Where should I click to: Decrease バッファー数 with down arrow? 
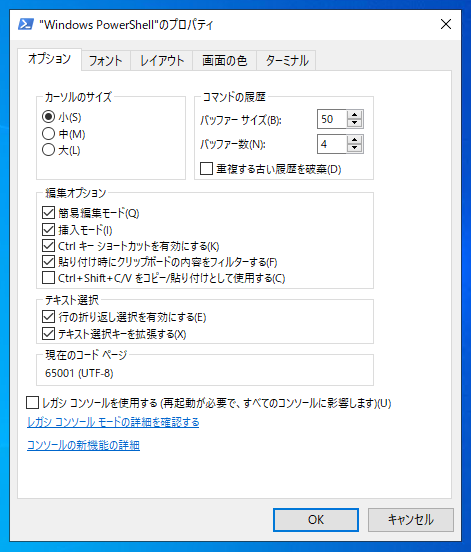pyautogui.click(x=355, y=148)
